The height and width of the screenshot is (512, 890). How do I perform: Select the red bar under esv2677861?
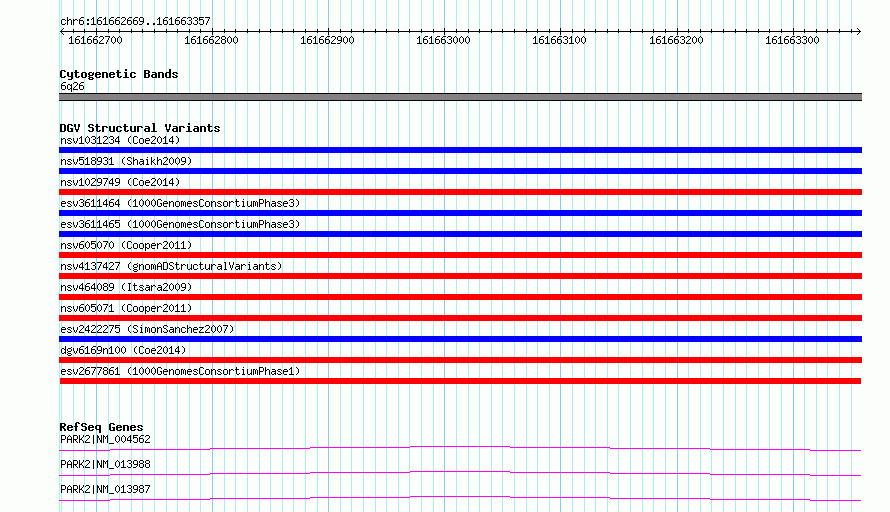(x=460, y=381)
